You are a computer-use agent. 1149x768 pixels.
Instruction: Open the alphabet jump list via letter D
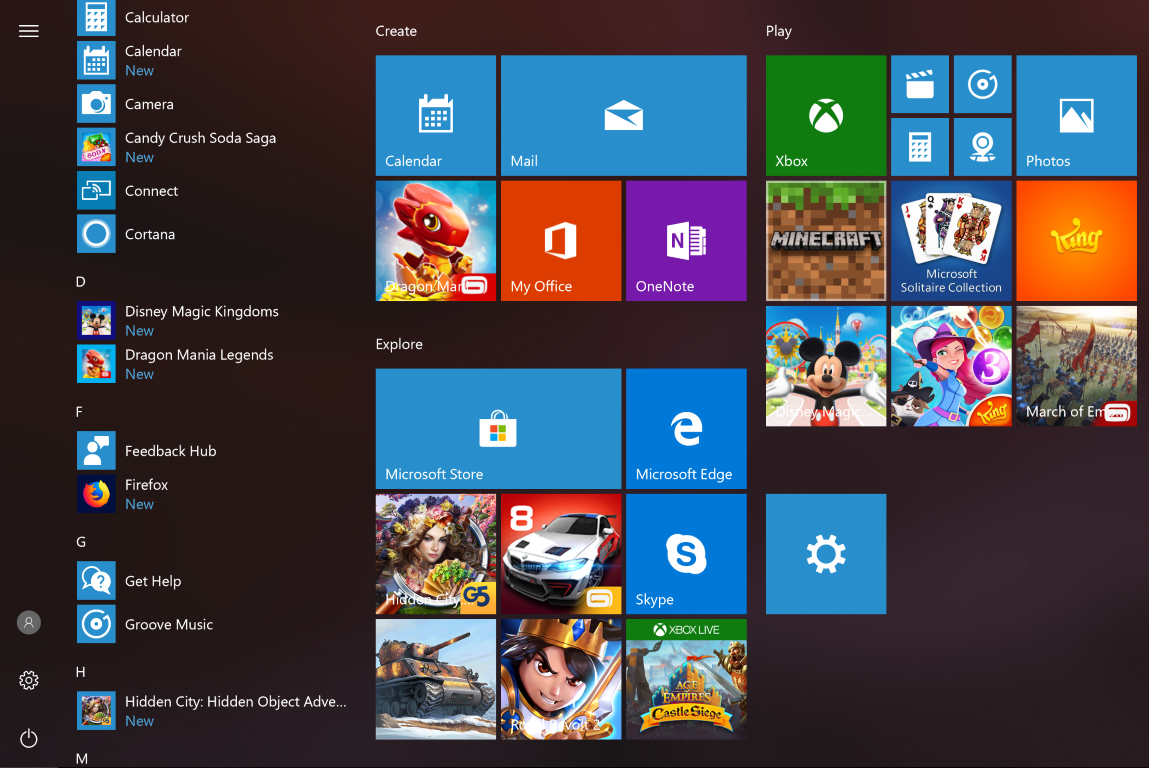(80, 282)
